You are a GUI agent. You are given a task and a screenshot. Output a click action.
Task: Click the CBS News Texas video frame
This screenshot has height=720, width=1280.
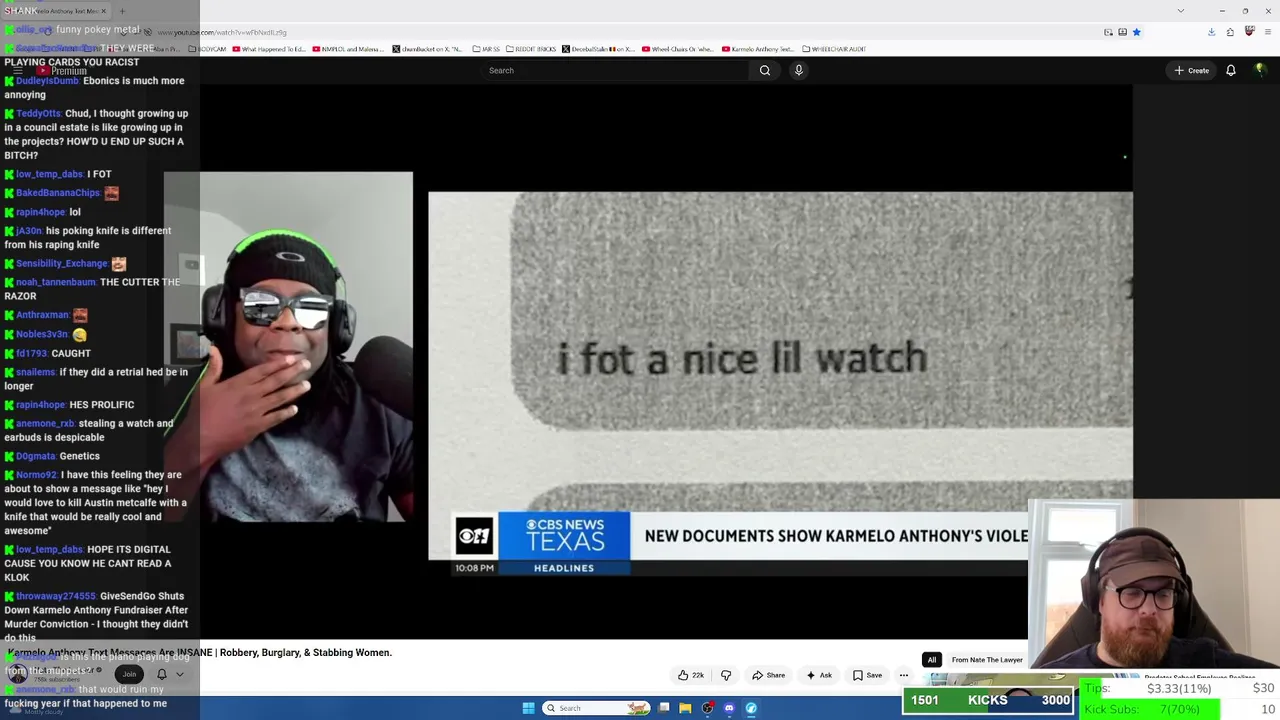pyautogui.click(x=780, y=382)
